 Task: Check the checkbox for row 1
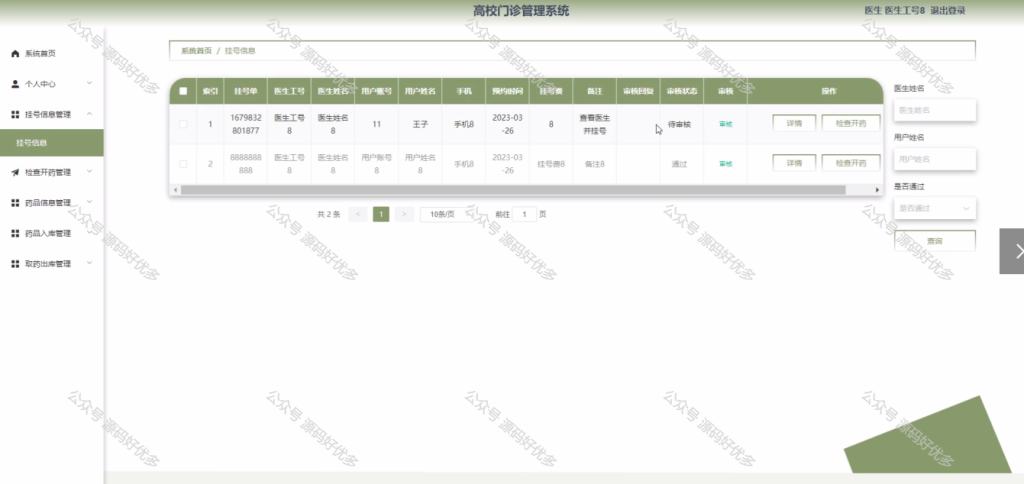[183, 124]
